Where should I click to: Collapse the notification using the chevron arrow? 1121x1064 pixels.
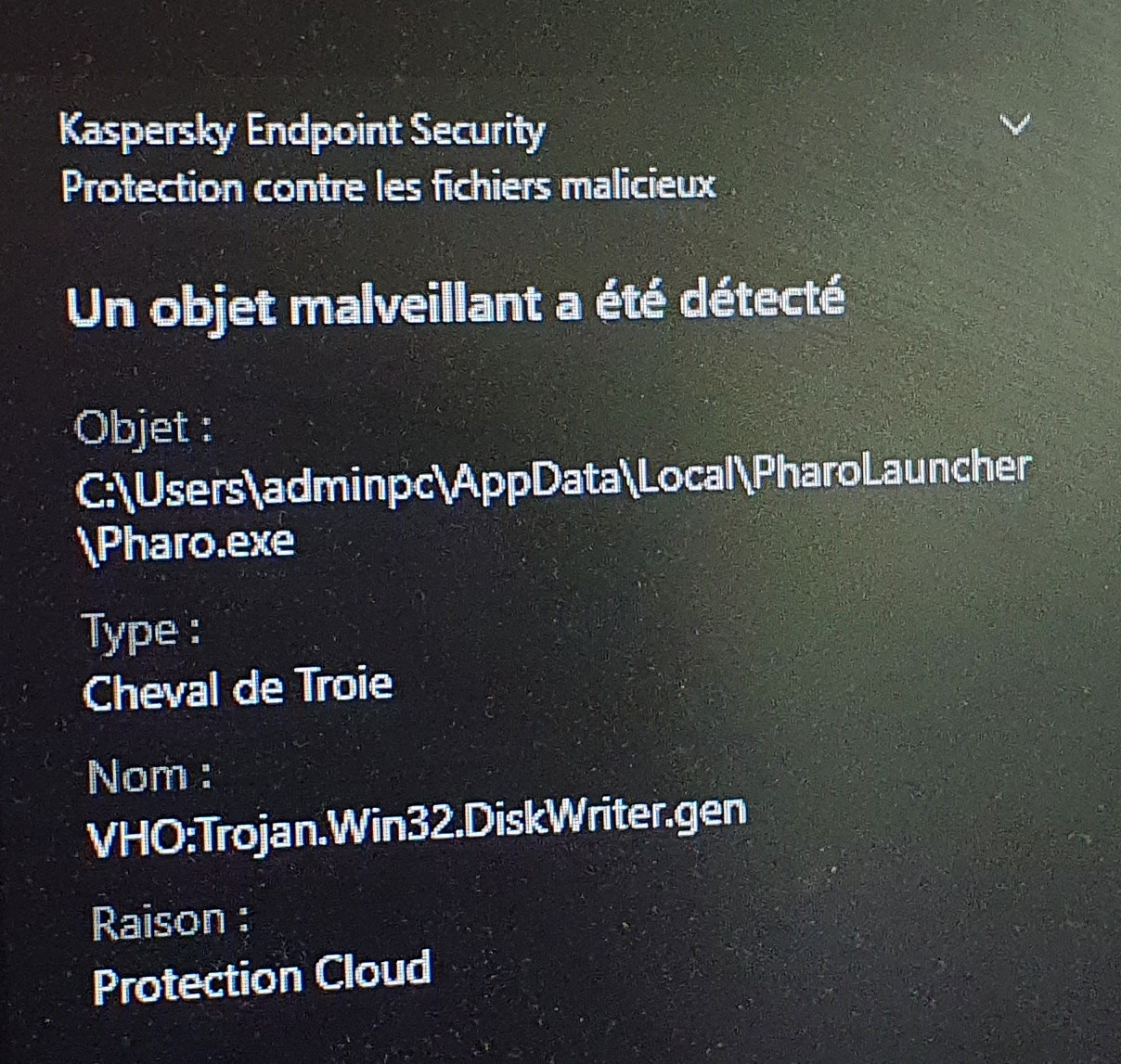(x=1017, y=124)
